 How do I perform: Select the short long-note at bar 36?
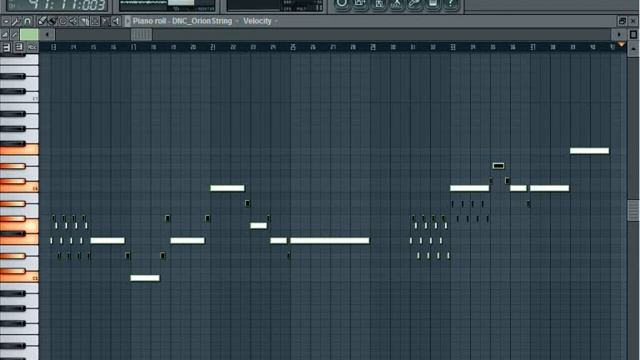tap(518, 188)
